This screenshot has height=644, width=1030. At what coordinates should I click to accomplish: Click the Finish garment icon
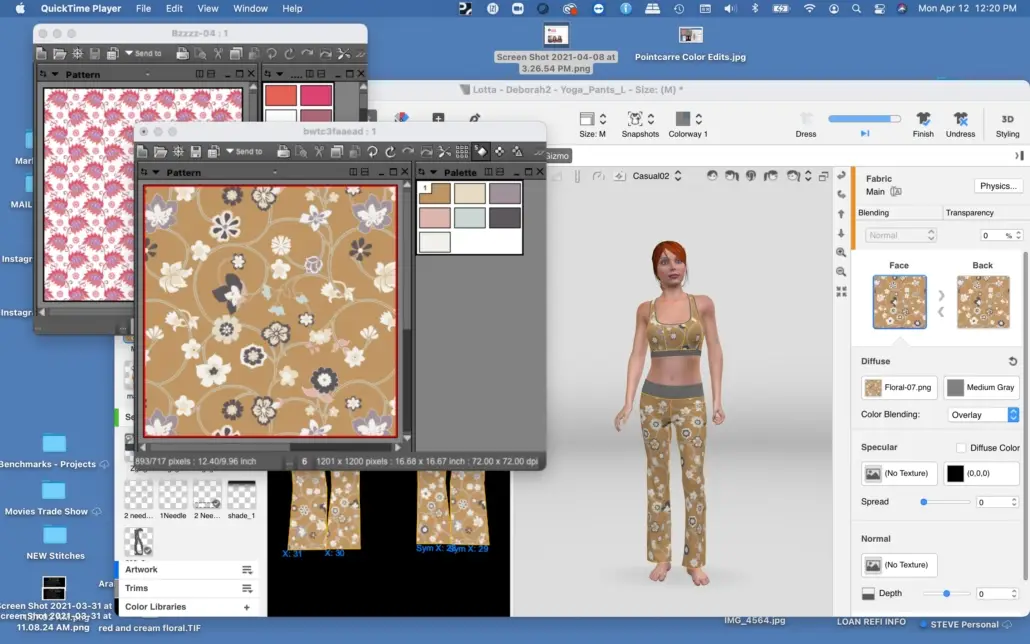(x=923, y=119)
